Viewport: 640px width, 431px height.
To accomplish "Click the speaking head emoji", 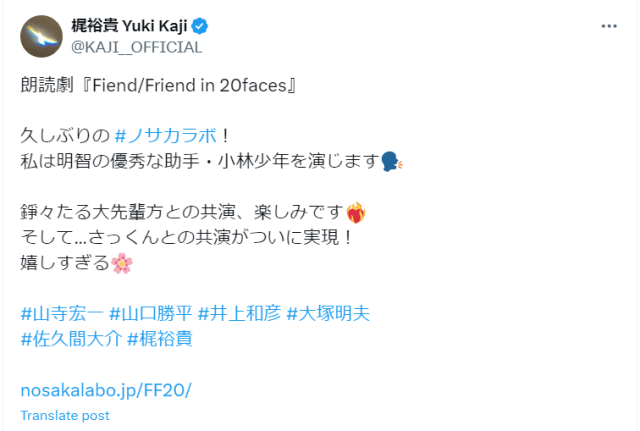I will tap(392, 160).
